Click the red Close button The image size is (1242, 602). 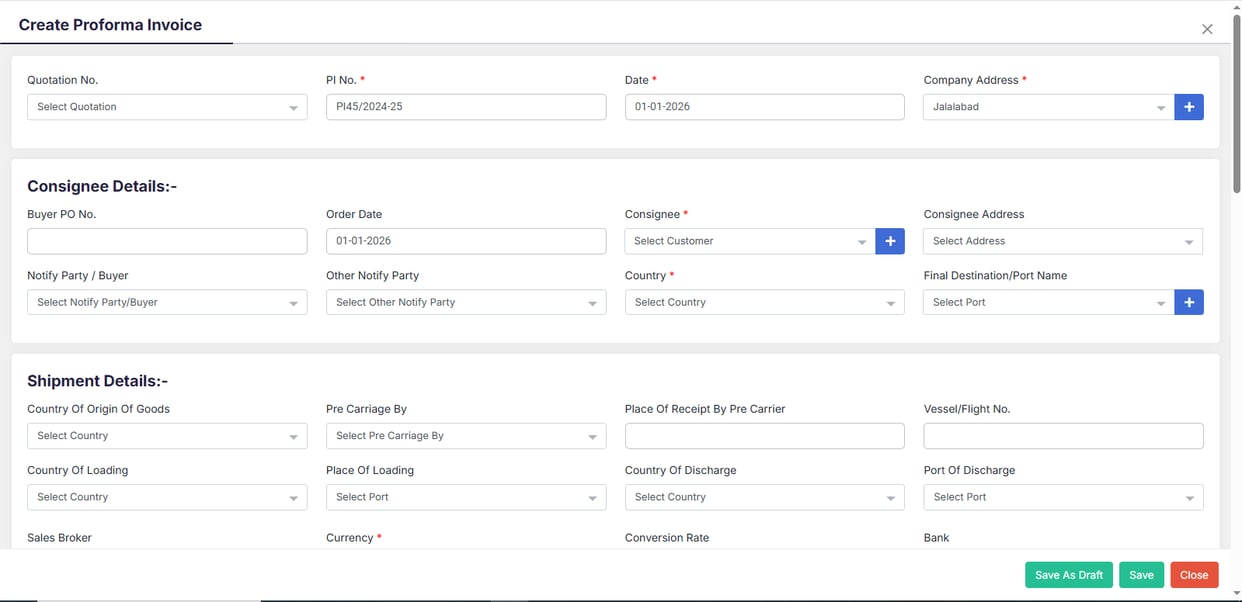click(1194, 574)
